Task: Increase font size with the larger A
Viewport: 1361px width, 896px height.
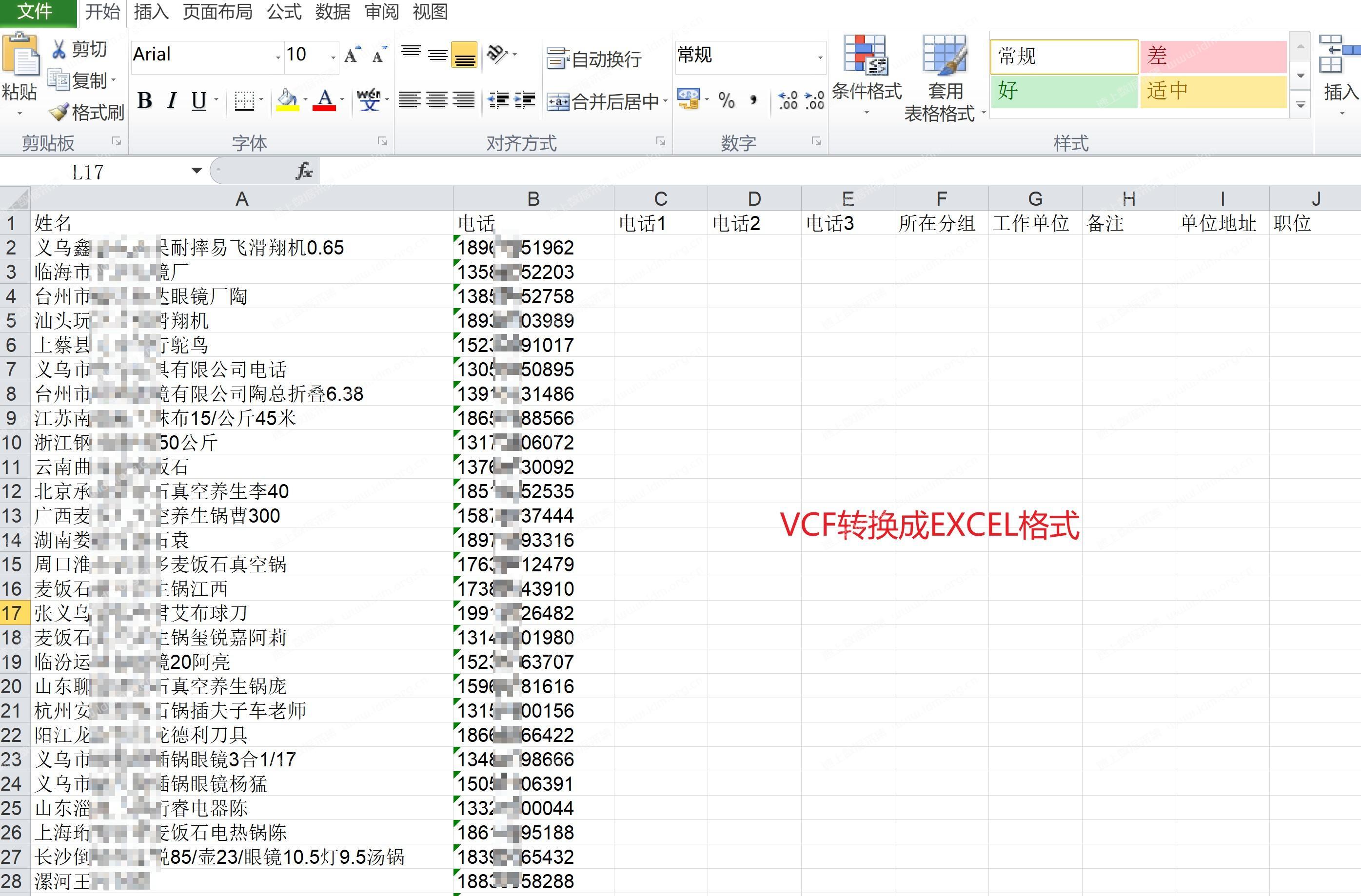Action: pos(353,54)
